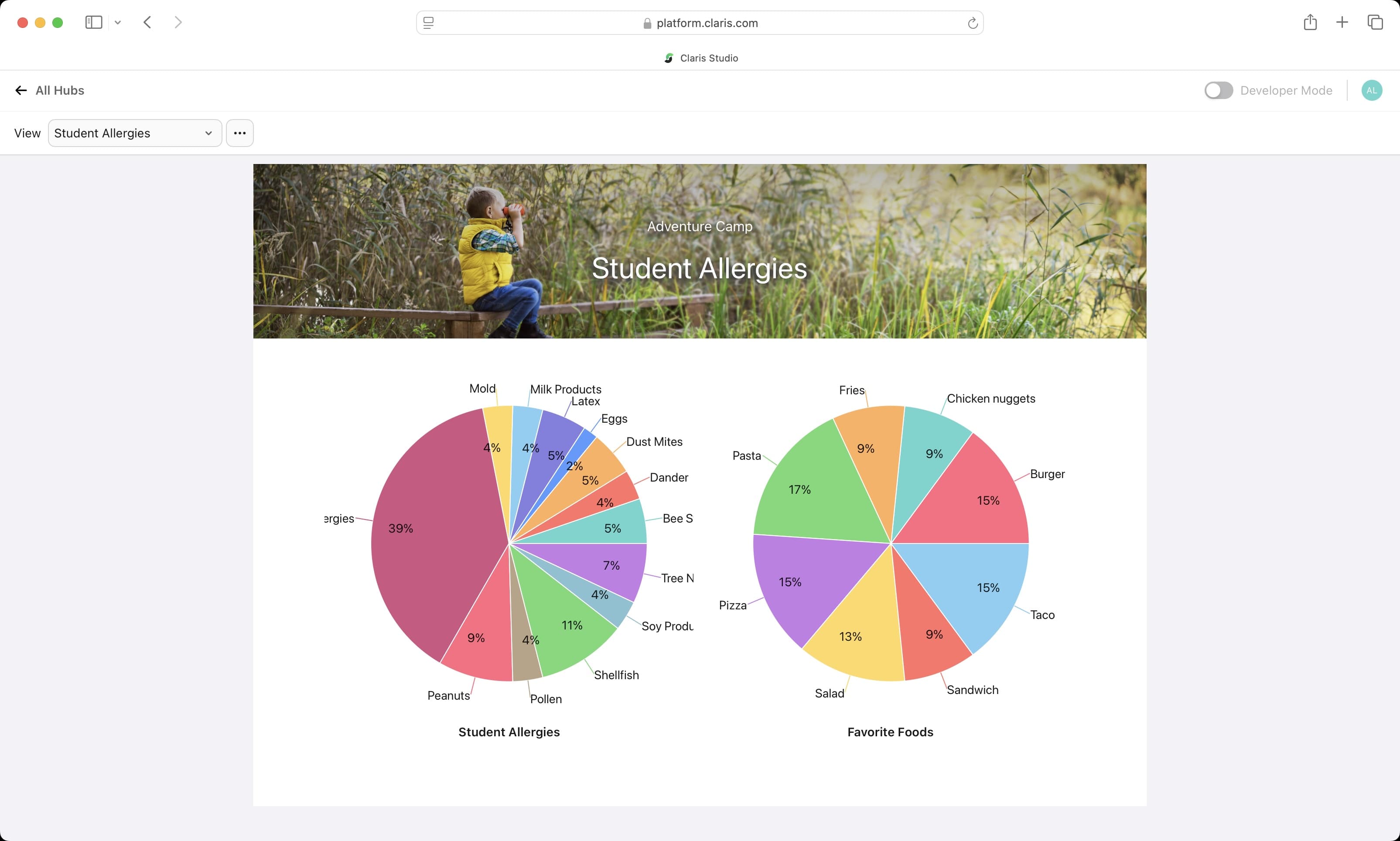Screen dimensions: 1400x841
Task: Click the page reader icon in the address bar
Action: click(x=429, y=23)
